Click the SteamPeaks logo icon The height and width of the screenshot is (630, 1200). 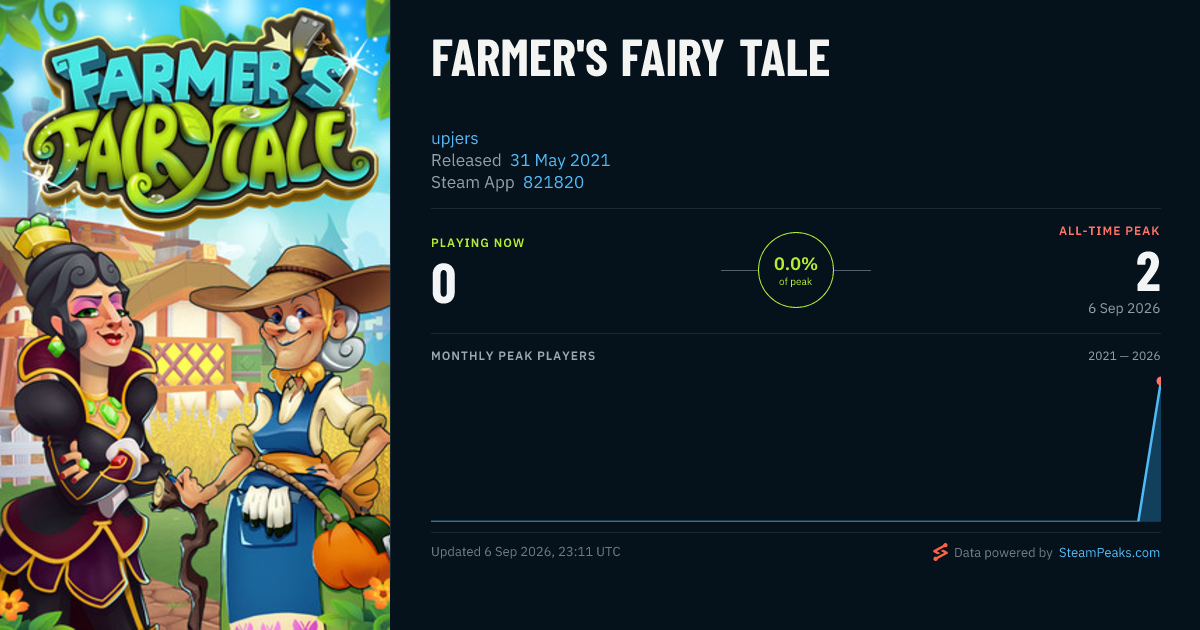tap(940, 552)
